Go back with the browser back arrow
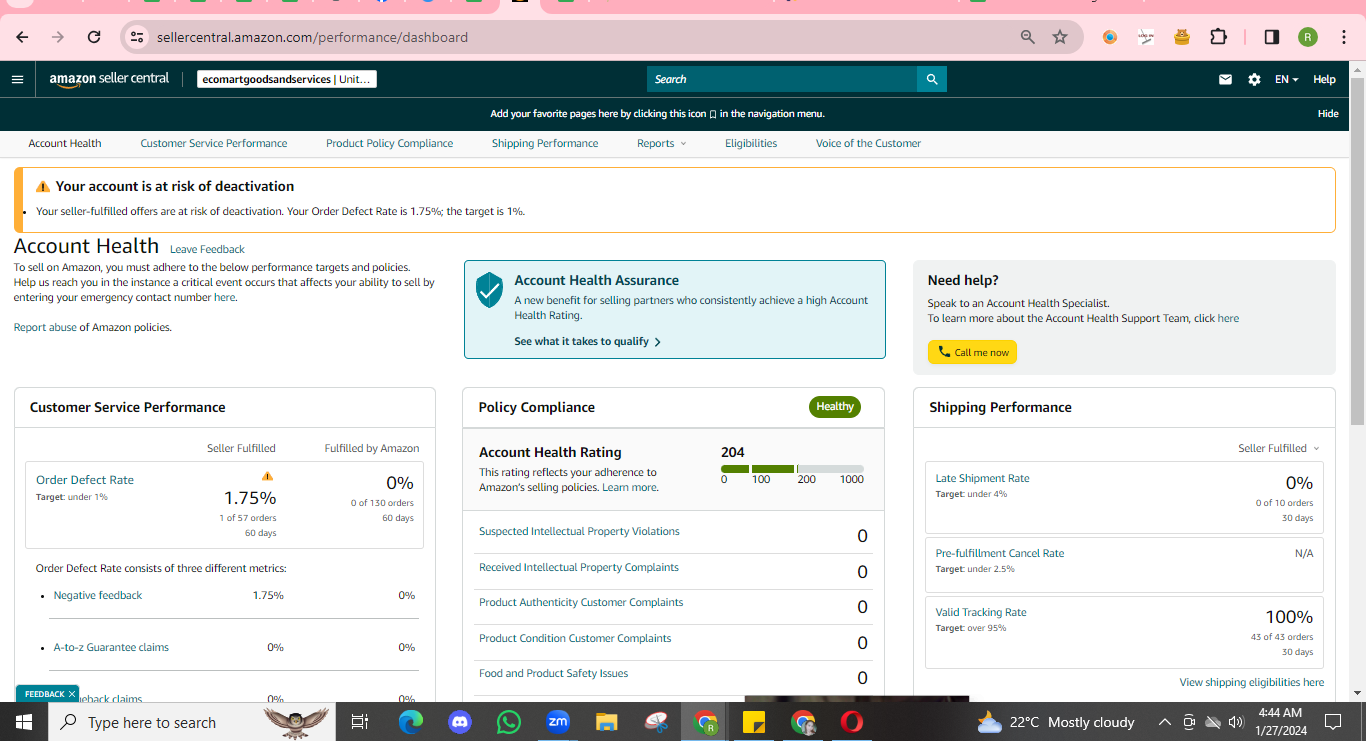Screen dimensions: 1366x741 coord(22,37)
